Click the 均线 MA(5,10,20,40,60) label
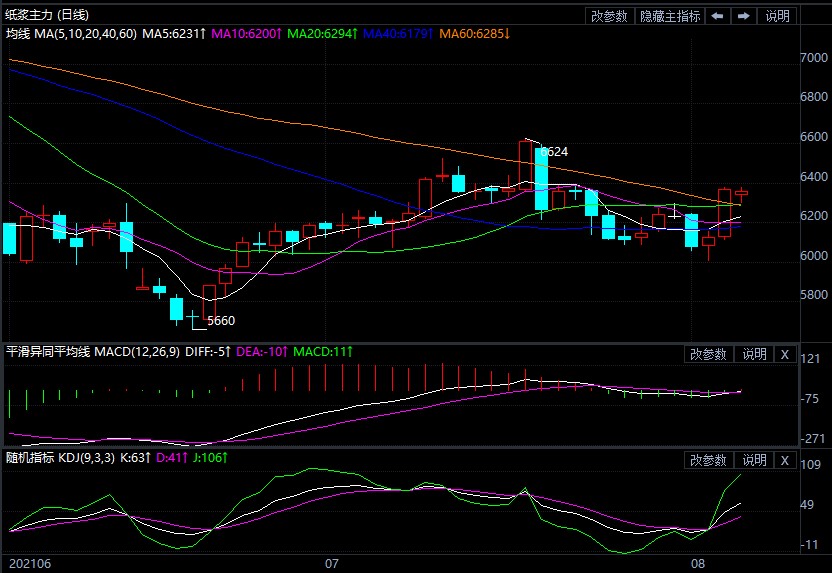Image resolution: width=832 pixels, height=573 pixels. click(x=71, y=34)
